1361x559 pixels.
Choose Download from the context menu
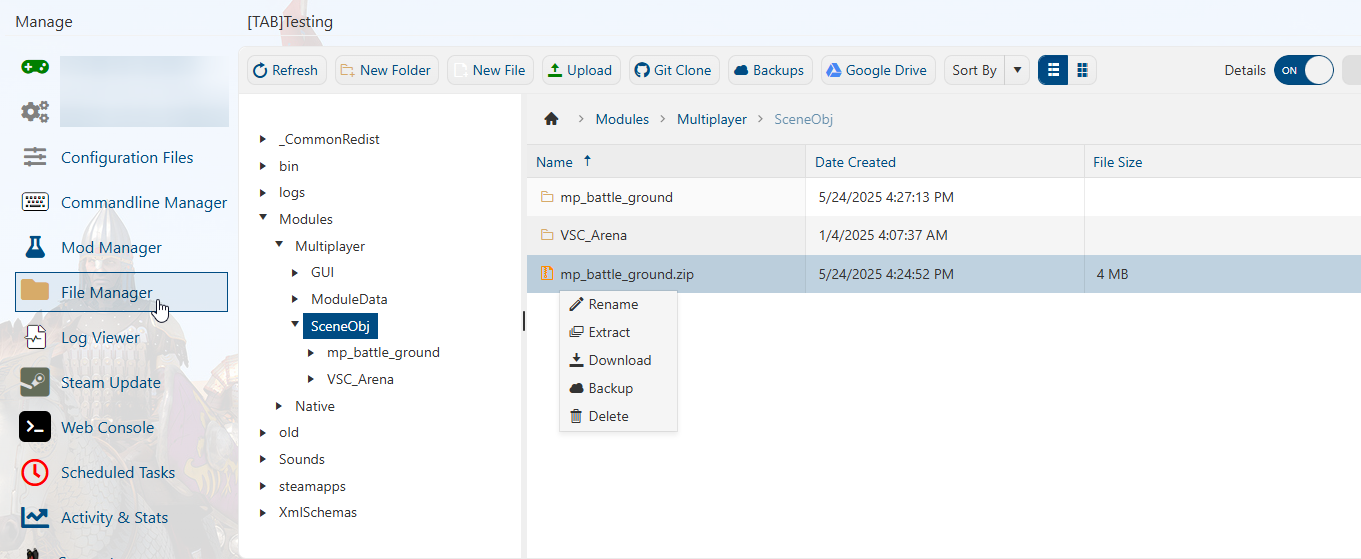click(x=618, y=360)
